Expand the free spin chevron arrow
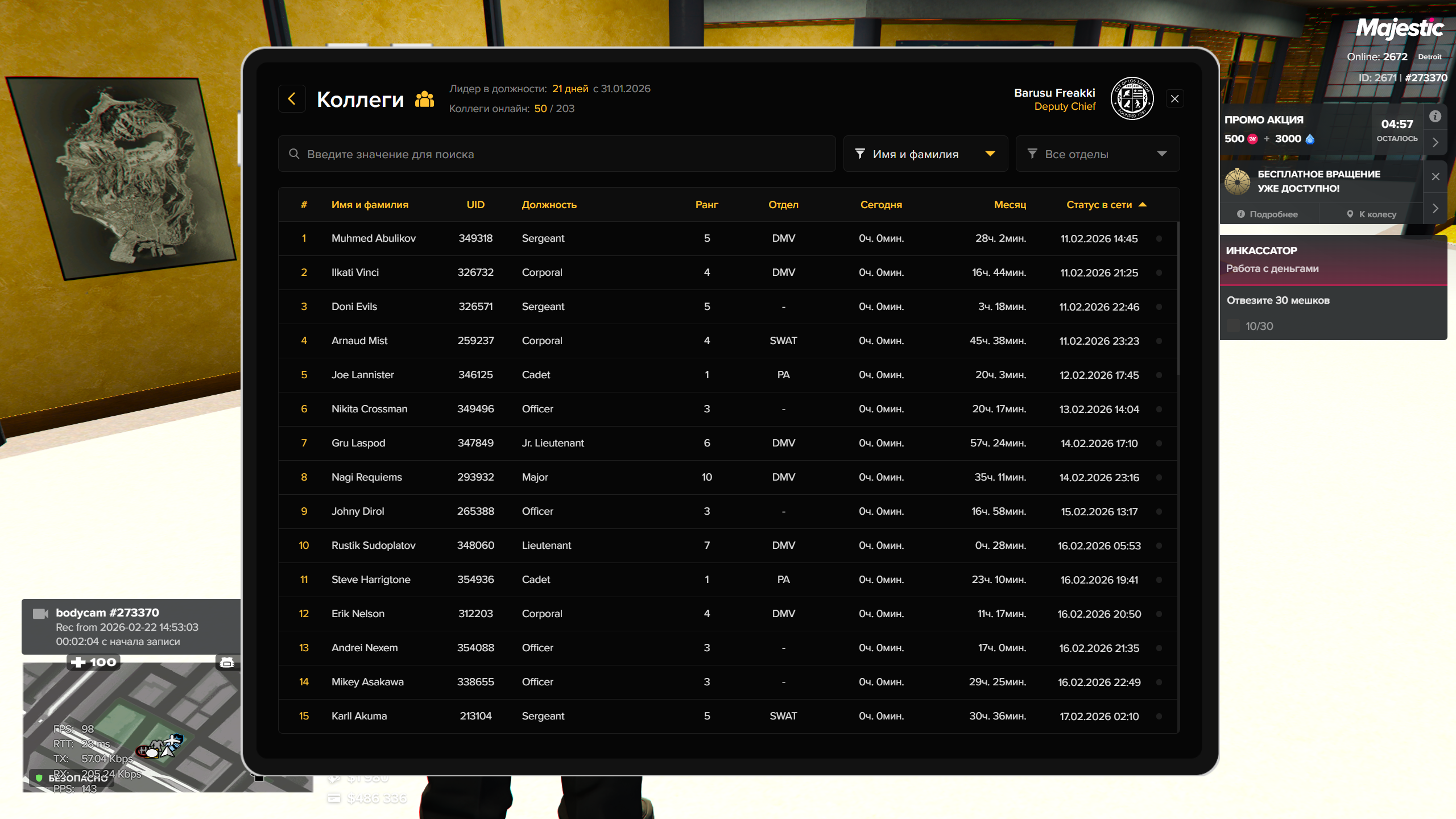This screenshot has height=819, width=1456. click(1436, 208)
